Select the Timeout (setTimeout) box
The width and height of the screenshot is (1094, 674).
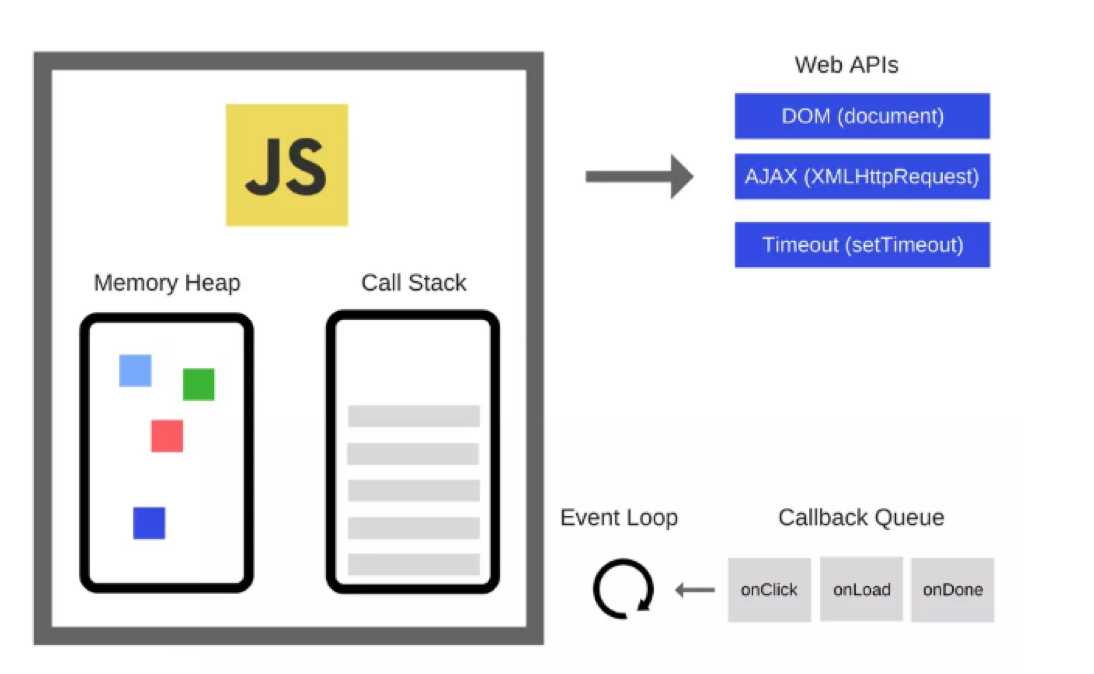click(x=862, y=245)
